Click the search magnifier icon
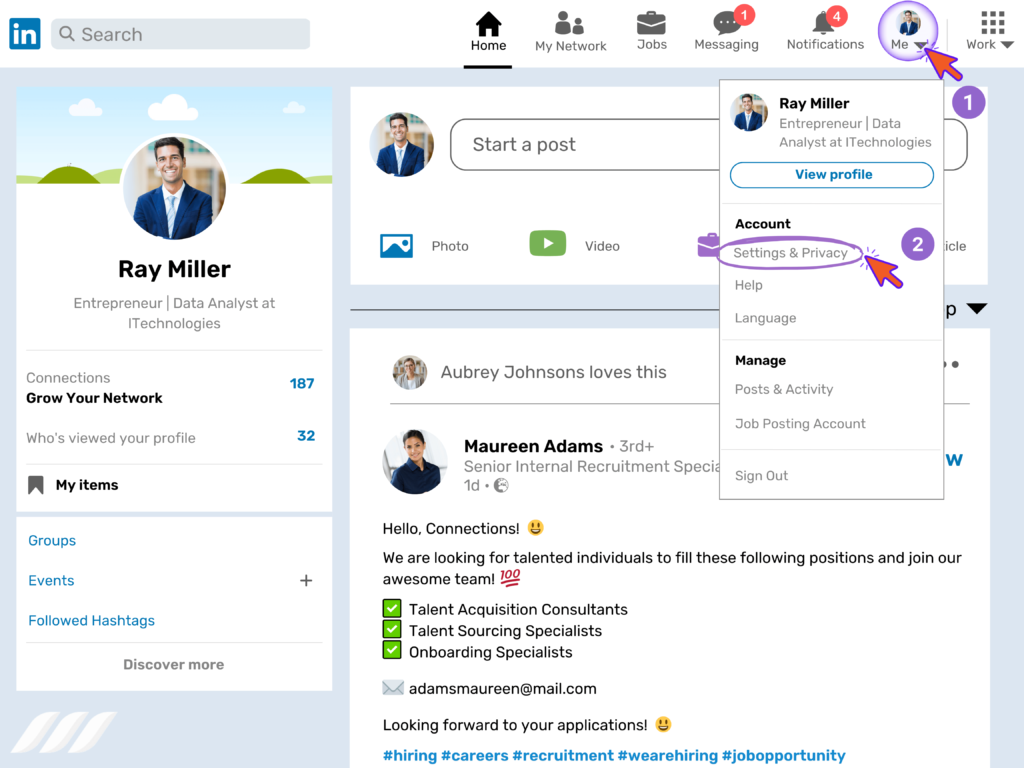The image size is (1024, 768). tap(66, 33)
